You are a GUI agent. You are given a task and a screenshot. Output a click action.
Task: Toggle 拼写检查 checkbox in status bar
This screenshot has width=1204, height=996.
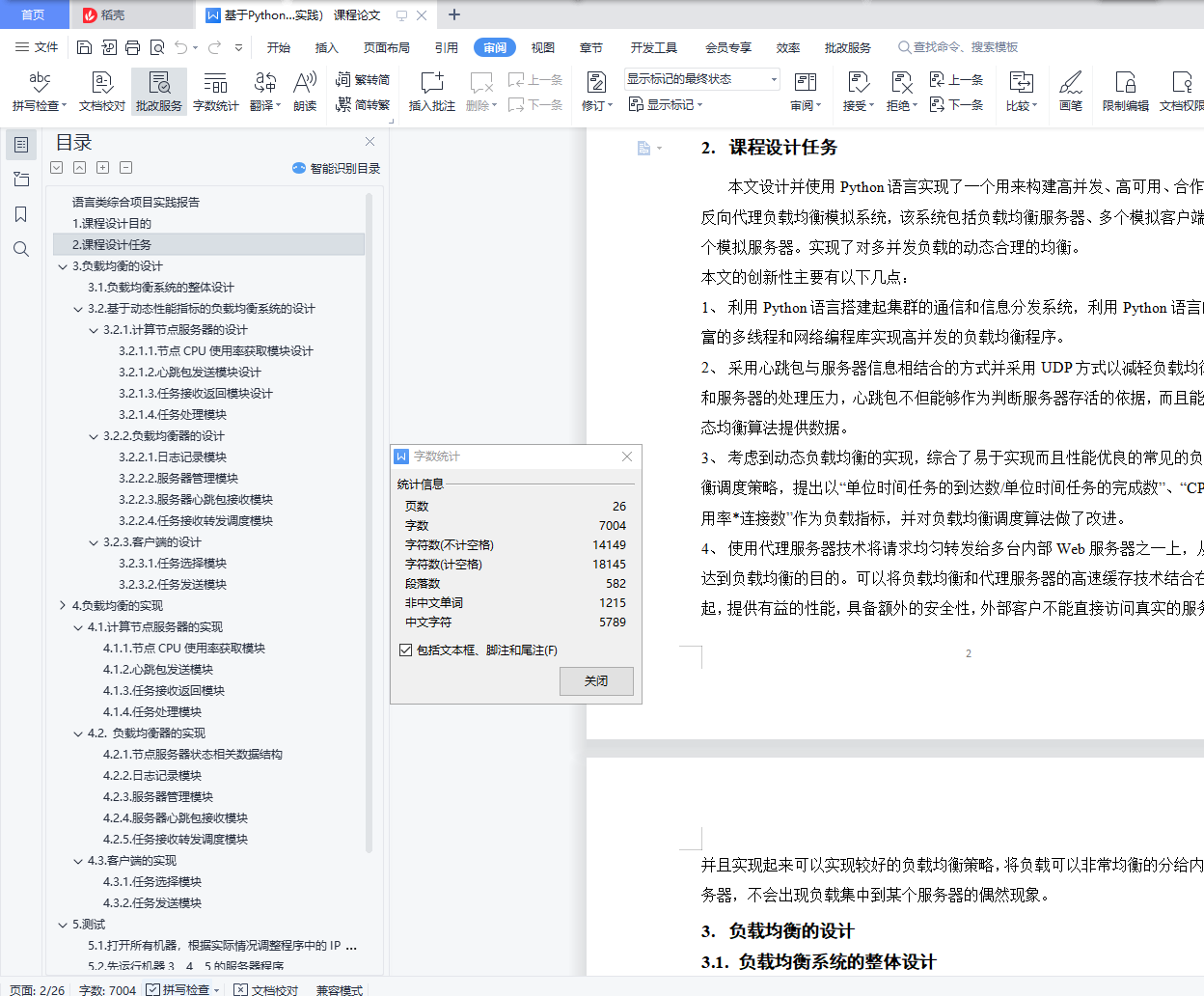[x=153, y=989]
